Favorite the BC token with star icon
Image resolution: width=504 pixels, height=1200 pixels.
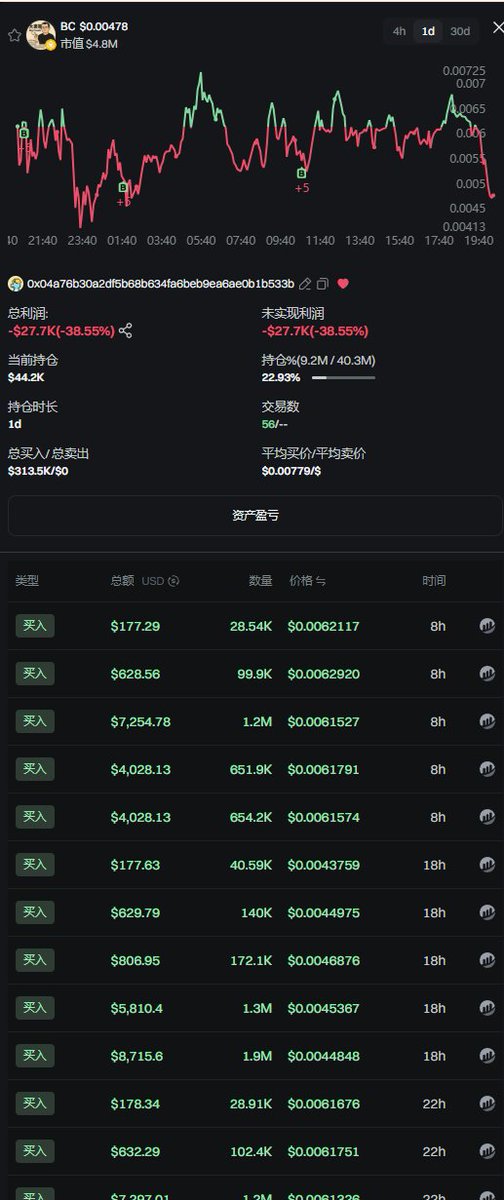coord(14,35)
